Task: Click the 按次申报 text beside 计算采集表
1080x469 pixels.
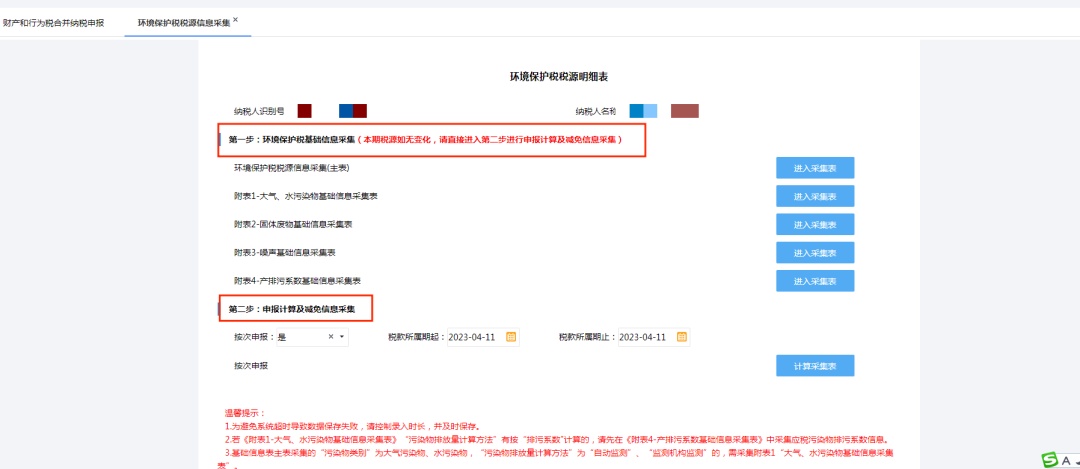Action: [251, 366]
